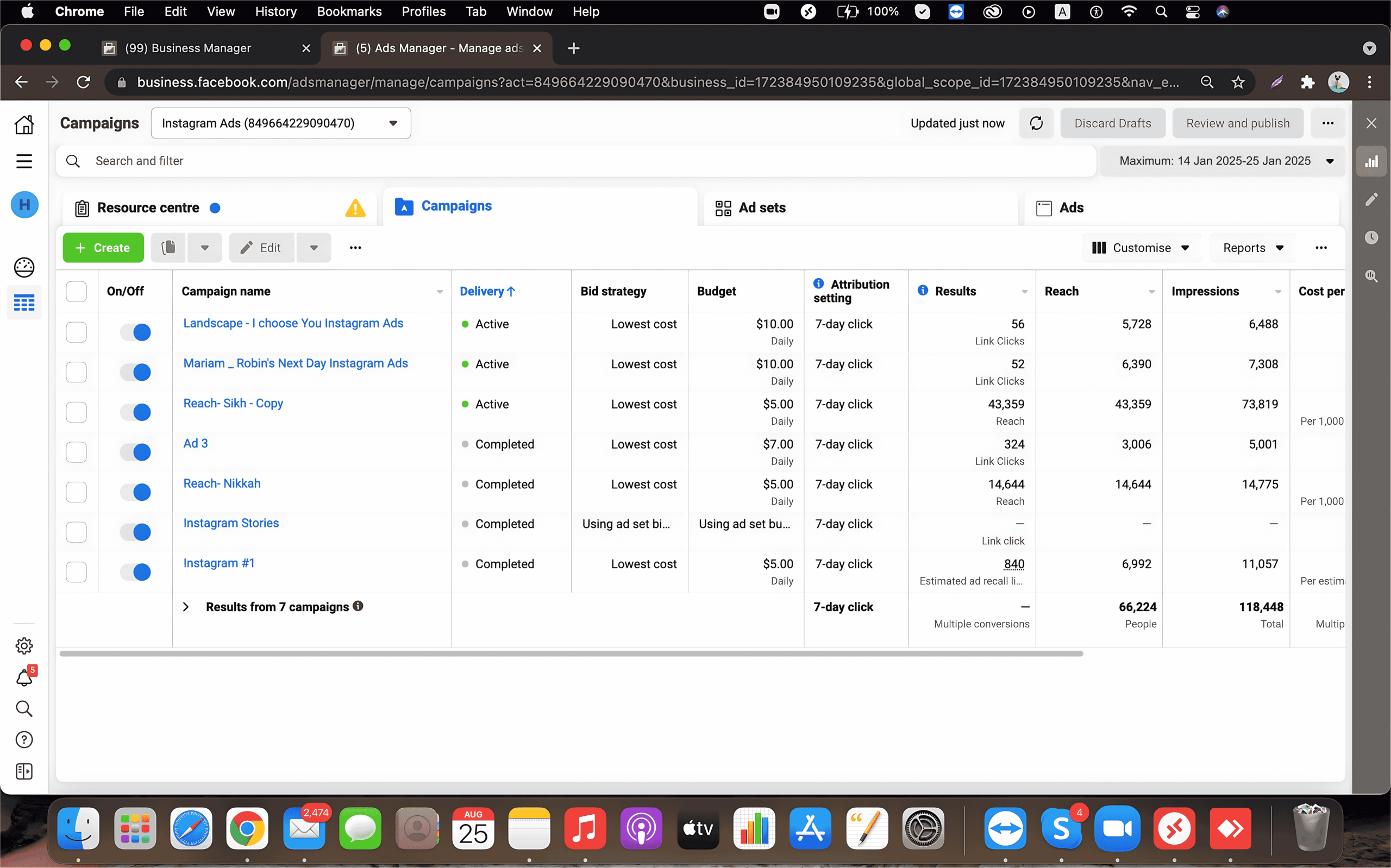Viewport: 1391px width, 868px height.
Task: Click the refresh data icon near Updated just now
Action: pyautogui.click(x=1036, y=123)
